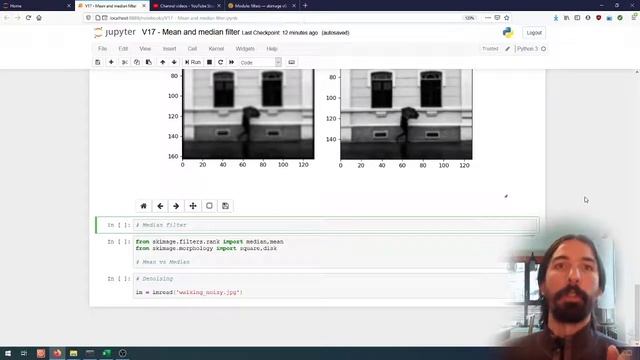The width and height of the screenshot is (640, 360).
Task: Open the Kernel menu
Action: 216,49
